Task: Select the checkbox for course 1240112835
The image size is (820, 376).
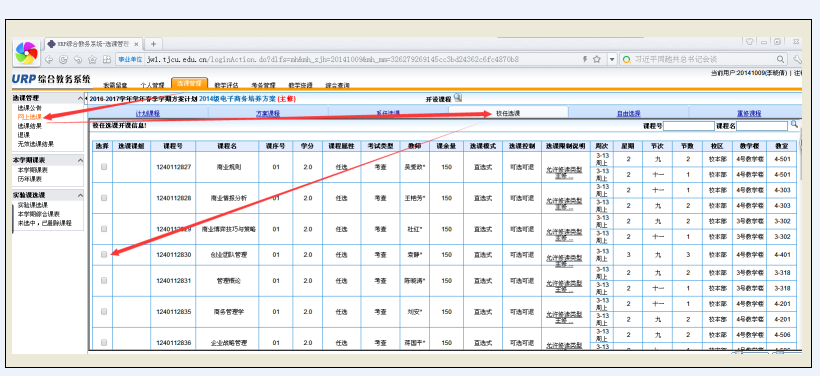Action: (104, 311)
